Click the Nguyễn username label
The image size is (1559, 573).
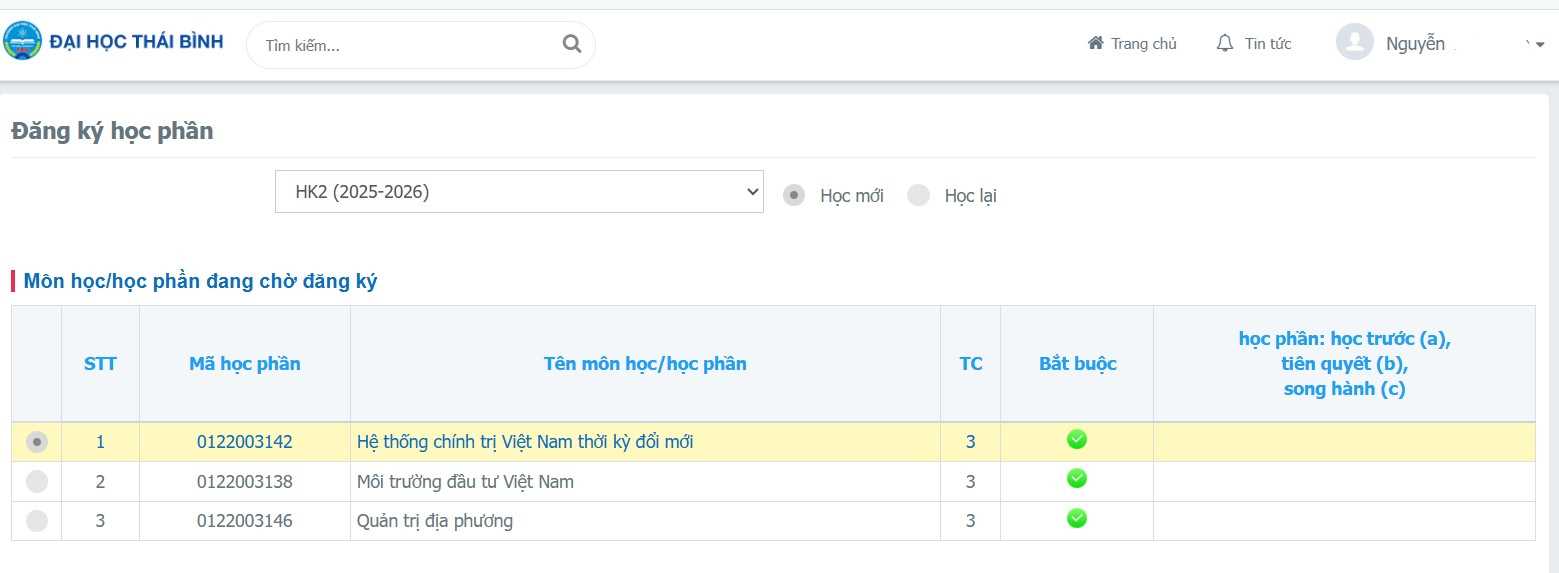(1415, 44)
